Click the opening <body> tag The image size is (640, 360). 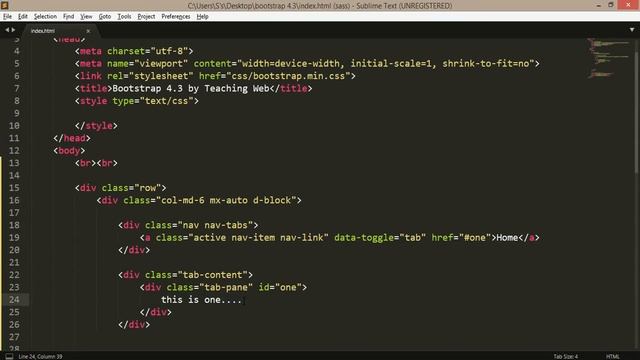pos(69,151)
